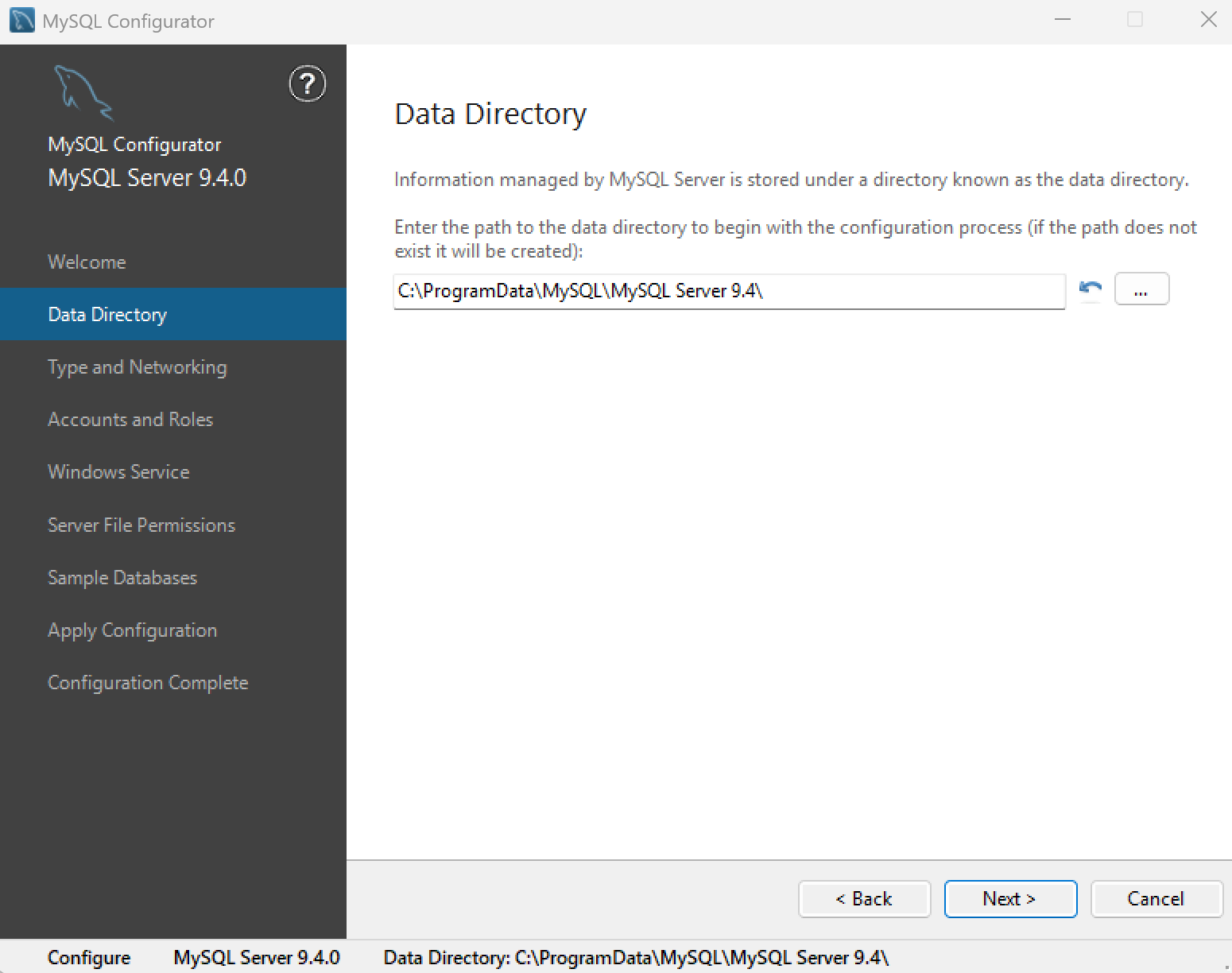This screenshot has width=1232, height=973.
Task: Open the Server File Permissions step
Action: pos(173,525)
